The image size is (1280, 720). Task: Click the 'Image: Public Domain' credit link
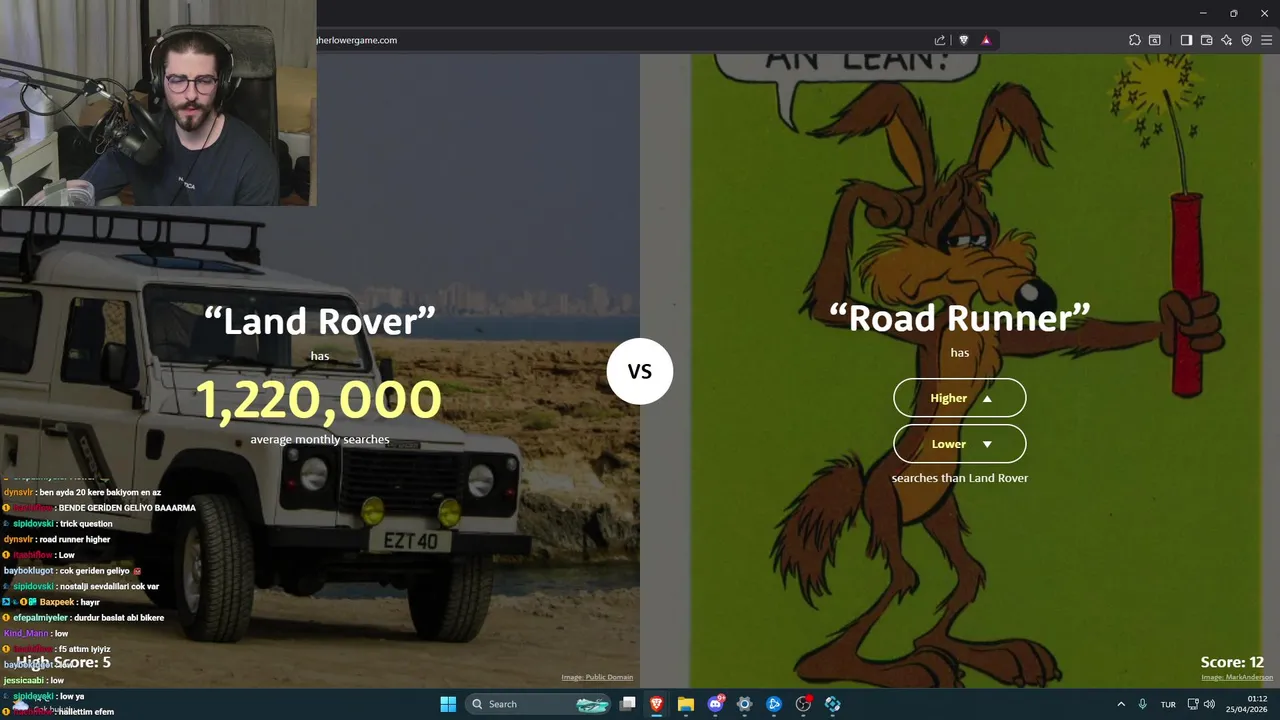click(597, 677)
